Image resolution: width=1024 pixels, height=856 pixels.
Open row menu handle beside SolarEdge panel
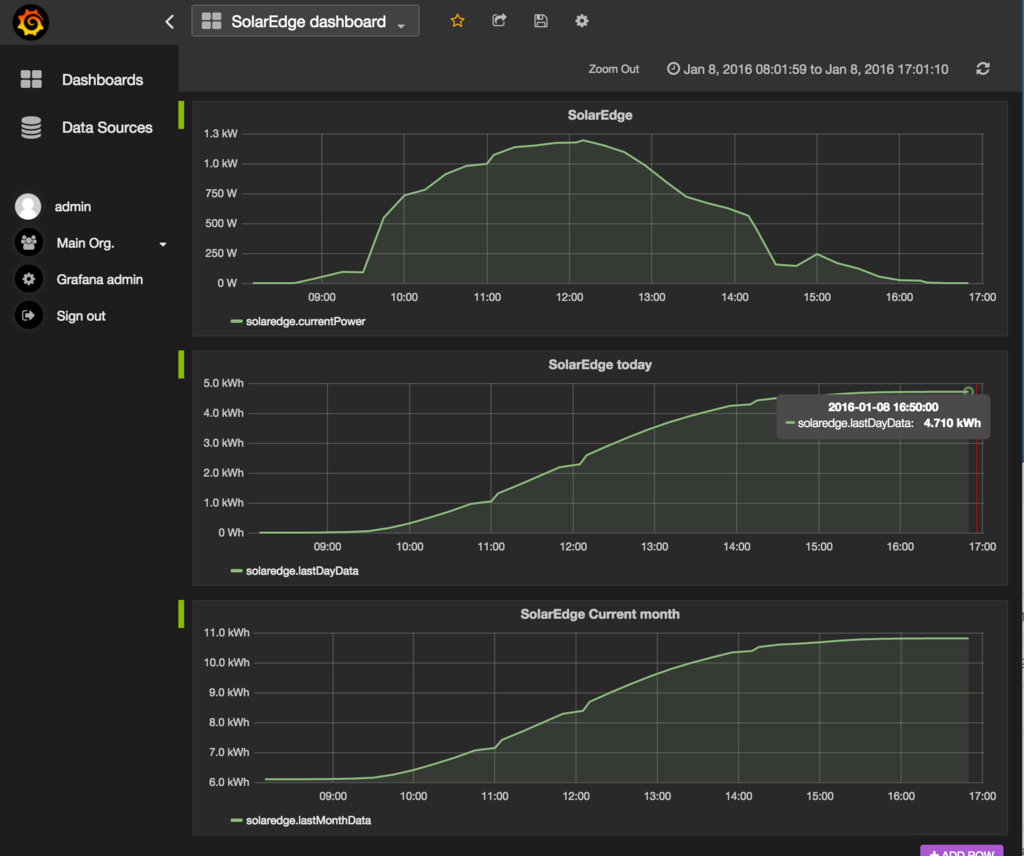[x=181, y=115]
